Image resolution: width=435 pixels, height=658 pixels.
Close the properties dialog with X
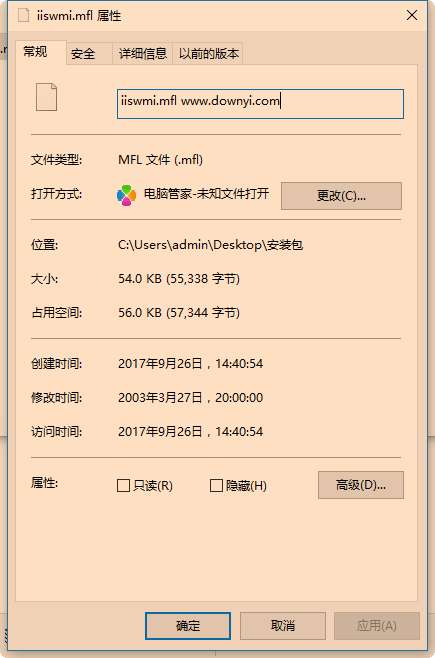click(412, 16)
